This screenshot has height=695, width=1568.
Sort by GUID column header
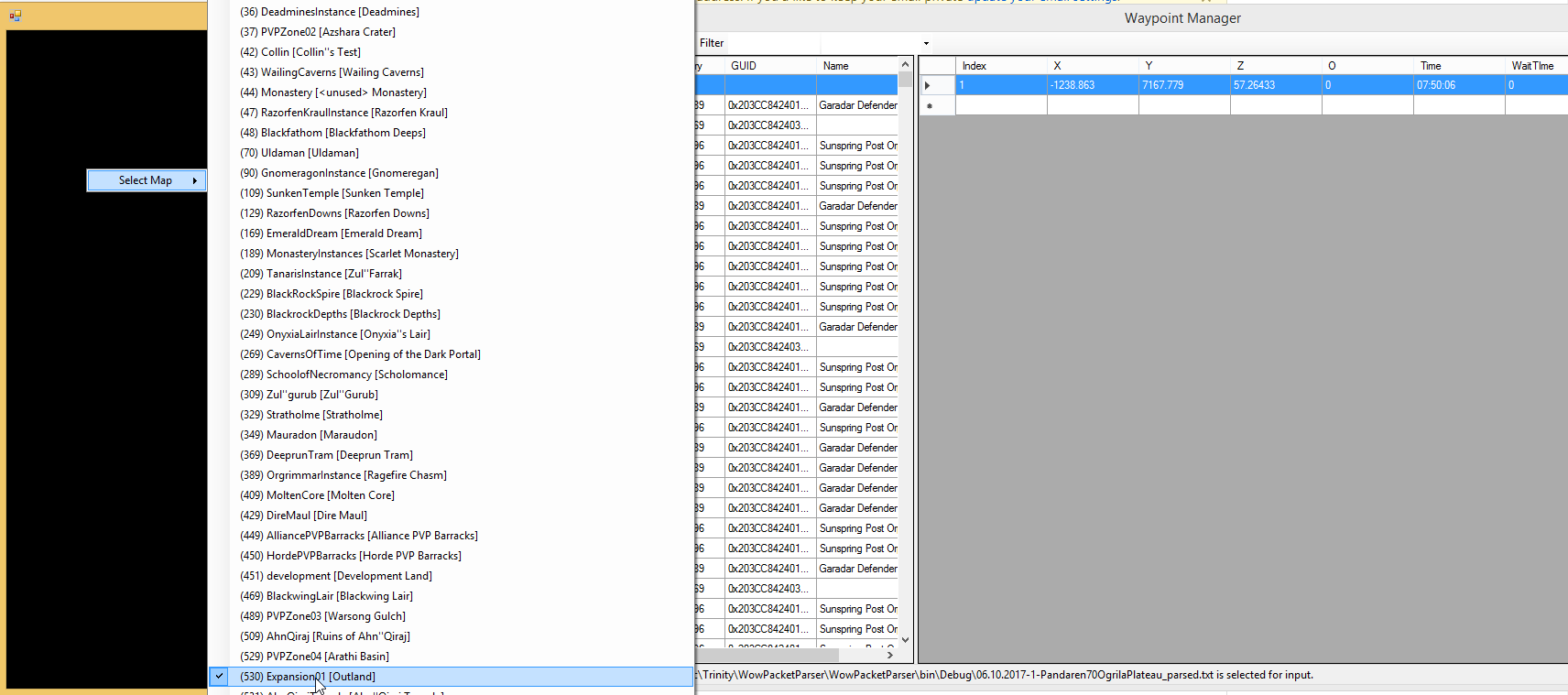(x=770, y=66)
